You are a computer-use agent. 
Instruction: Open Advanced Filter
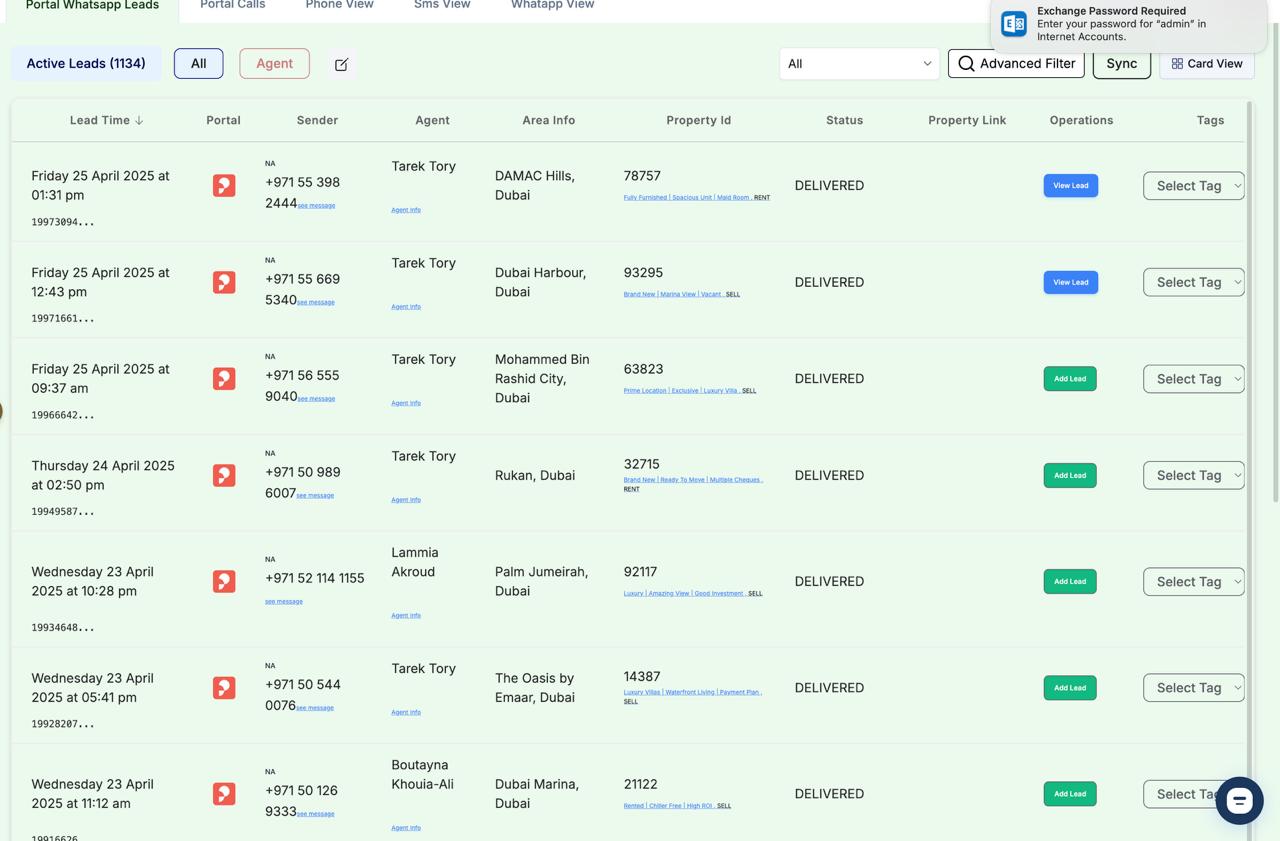1016,64
